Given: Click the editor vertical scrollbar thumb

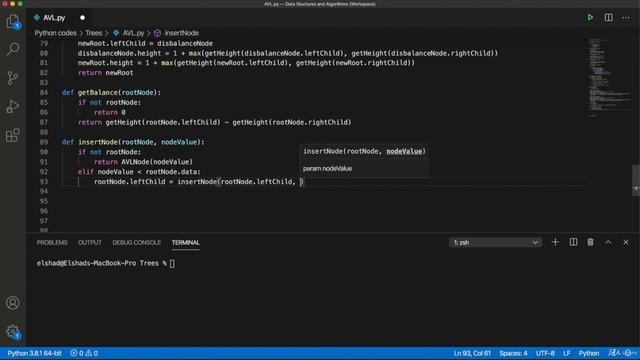Looking at the screenshot, I should click(x=636, y=180).
